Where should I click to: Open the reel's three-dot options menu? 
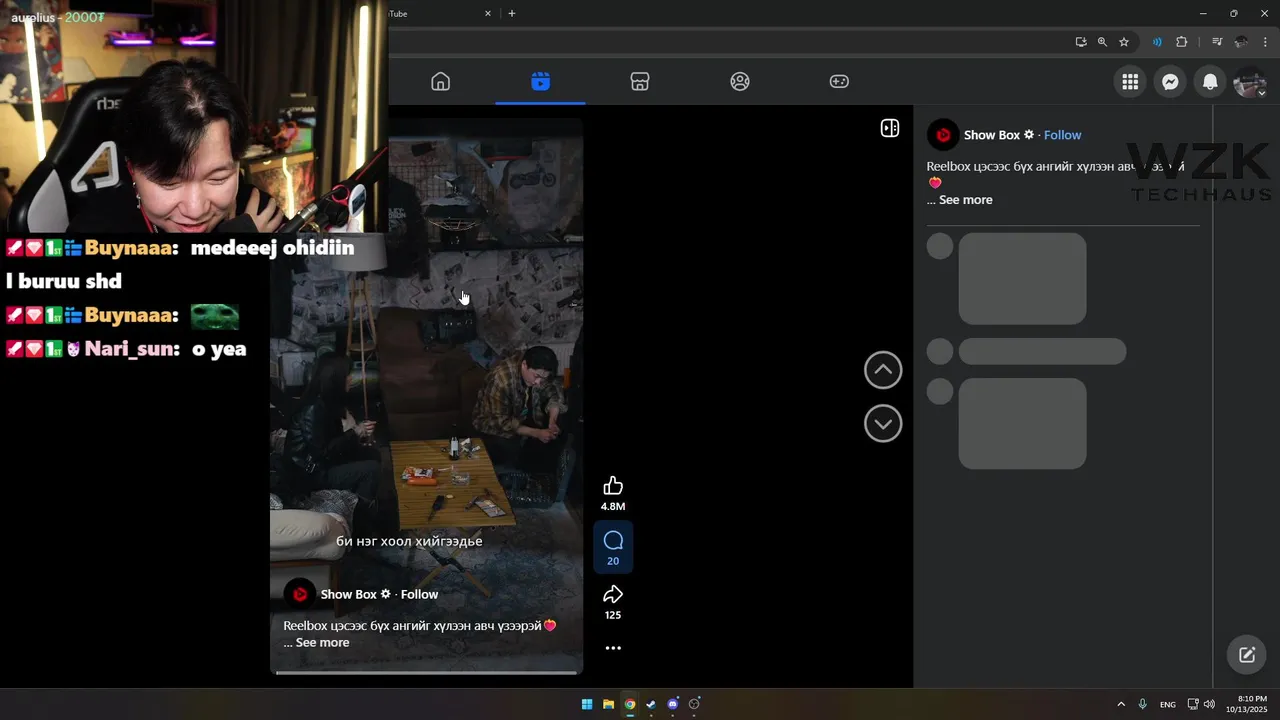tap(613, 648)
